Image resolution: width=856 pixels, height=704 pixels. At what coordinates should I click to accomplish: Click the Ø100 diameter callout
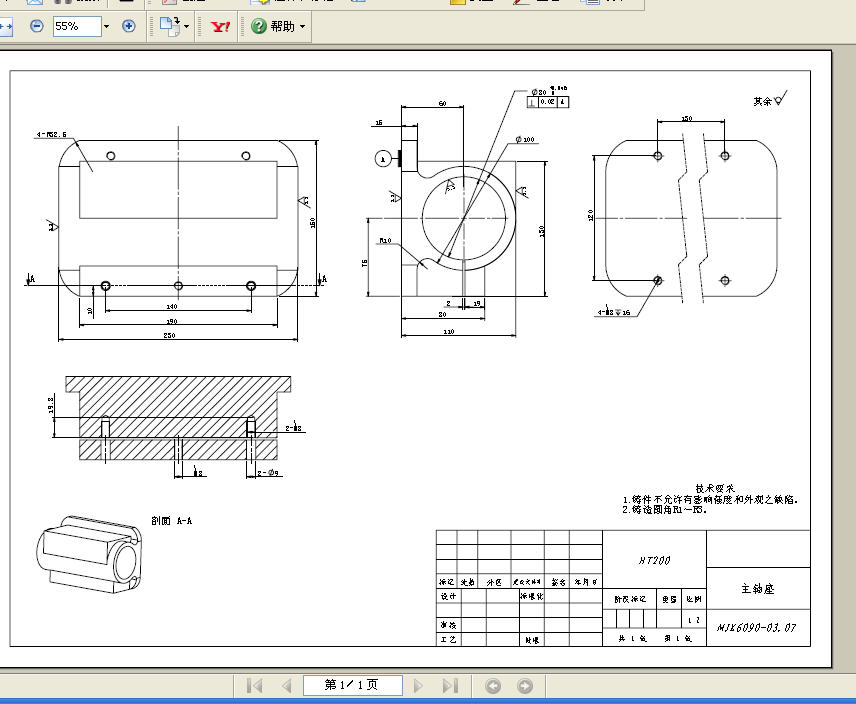525,140
